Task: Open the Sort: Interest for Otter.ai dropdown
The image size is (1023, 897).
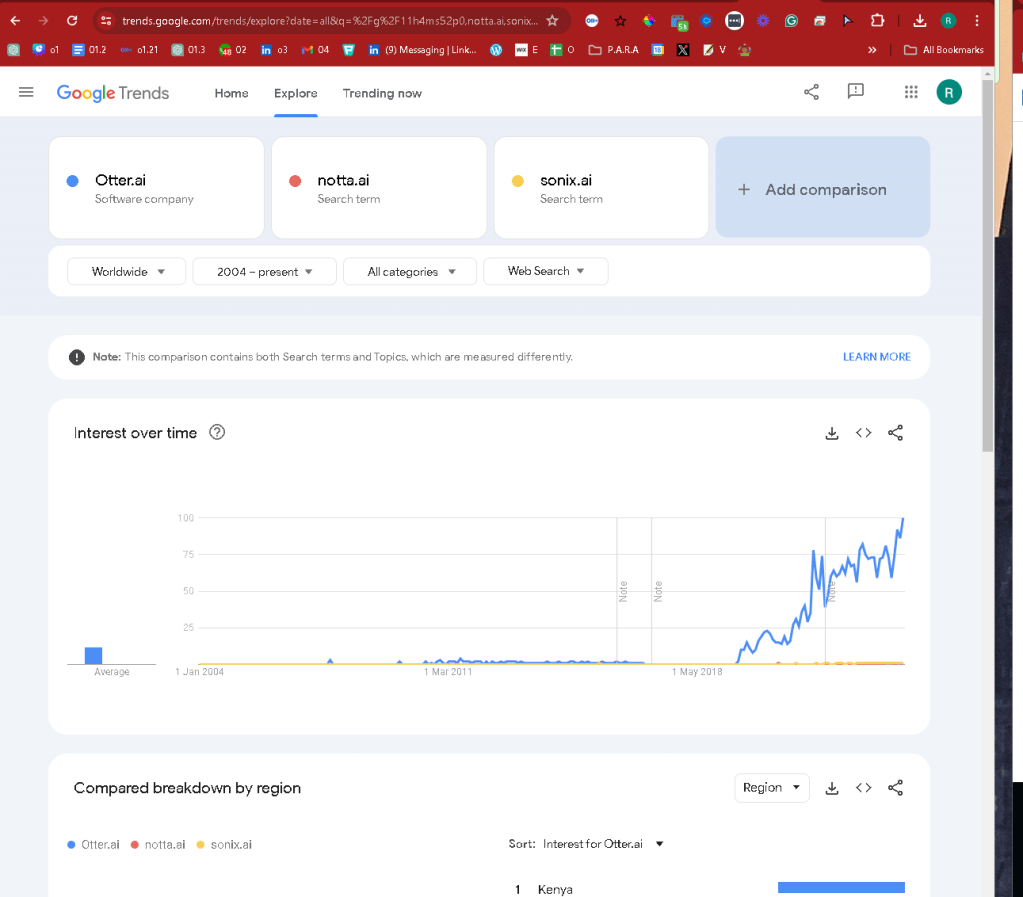Action: (586, 844)
